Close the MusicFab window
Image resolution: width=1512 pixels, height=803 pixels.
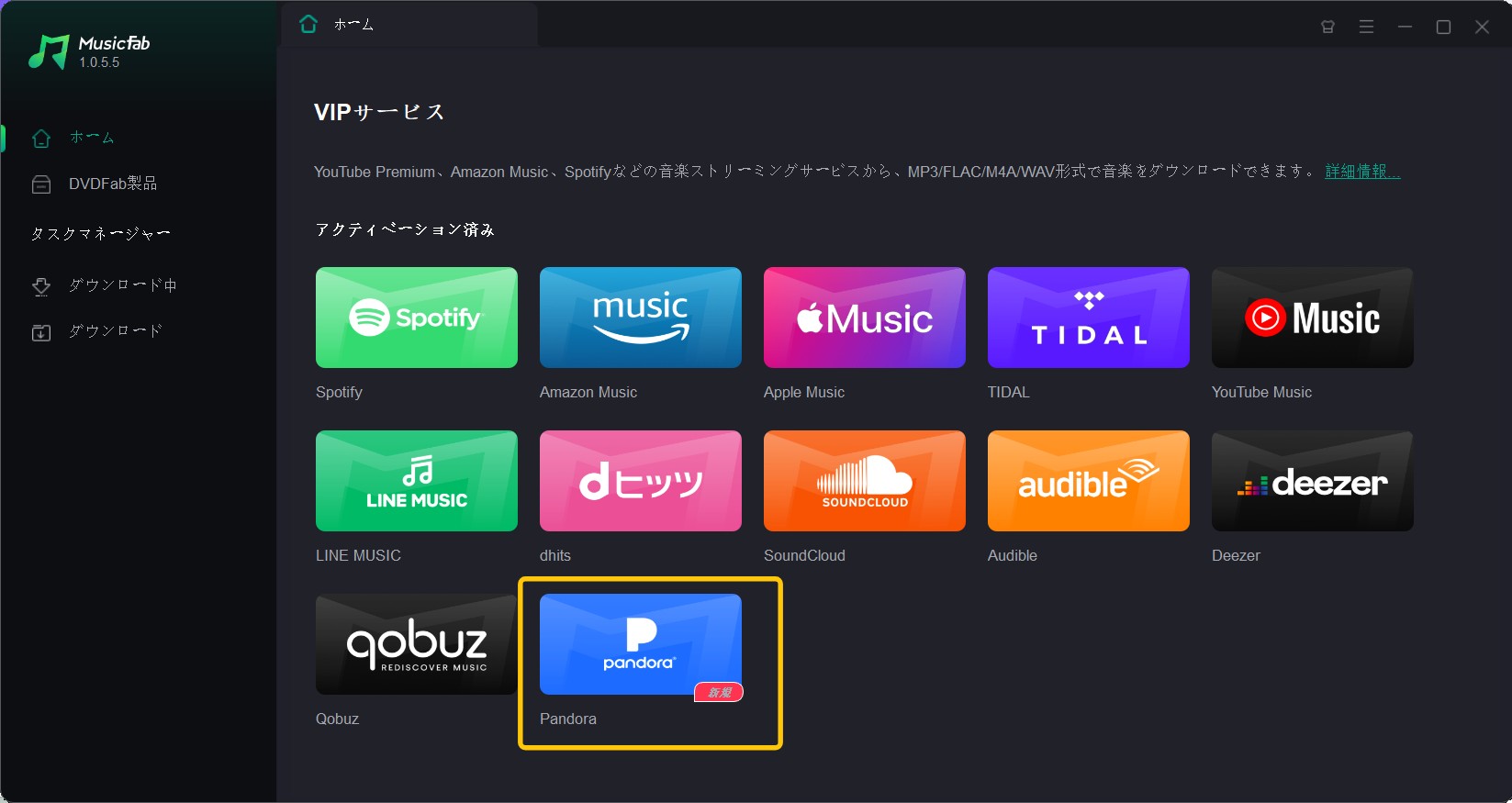pyautogui.click(x=1482, y=27)
